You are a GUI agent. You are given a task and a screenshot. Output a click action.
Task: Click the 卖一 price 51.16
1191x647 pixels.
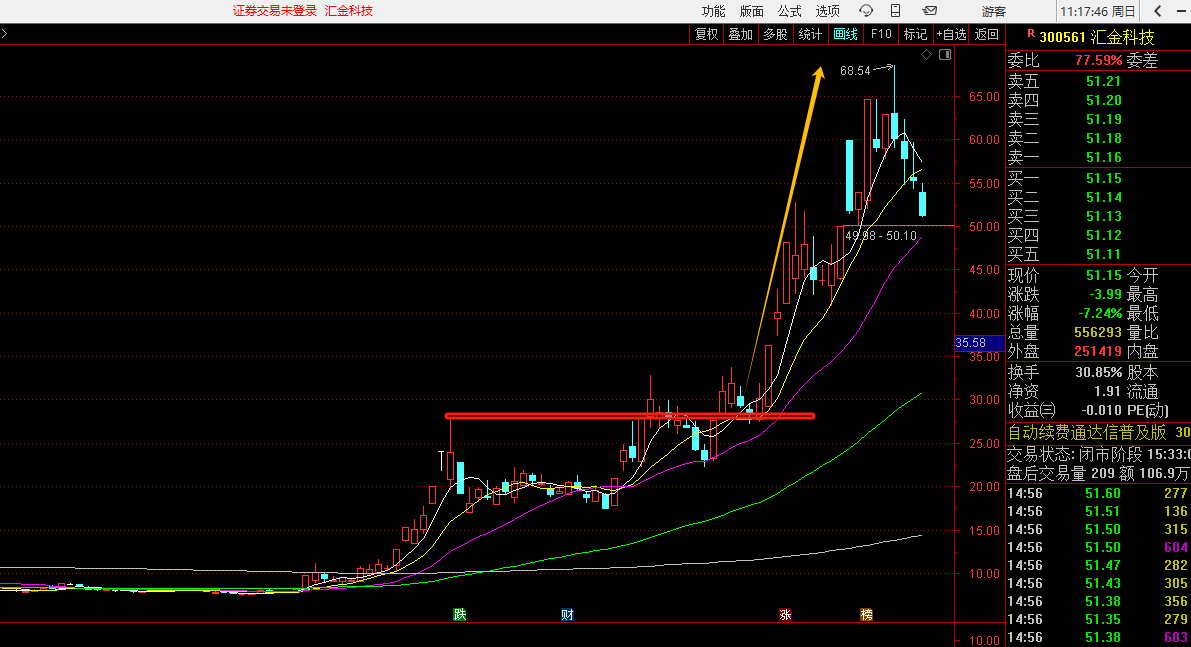point(1103,157)
